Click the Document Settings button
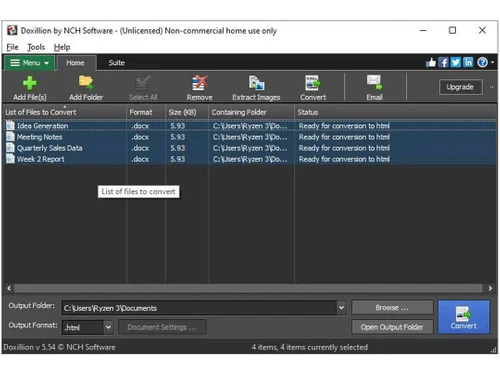The height and width of the screenshot is (375, 500). pyautogui.click(x=162, y=327)
